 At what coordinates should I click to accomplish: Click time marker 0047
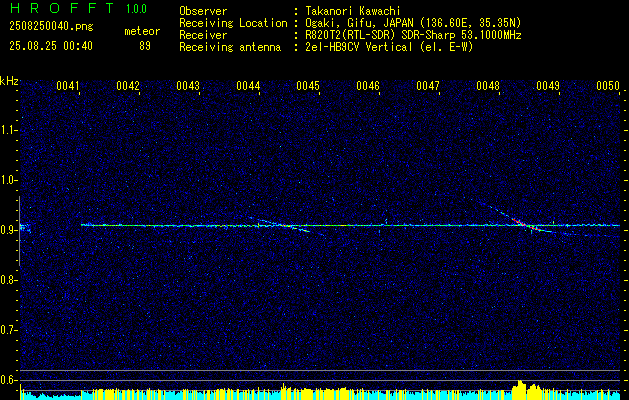coord(428,86)
